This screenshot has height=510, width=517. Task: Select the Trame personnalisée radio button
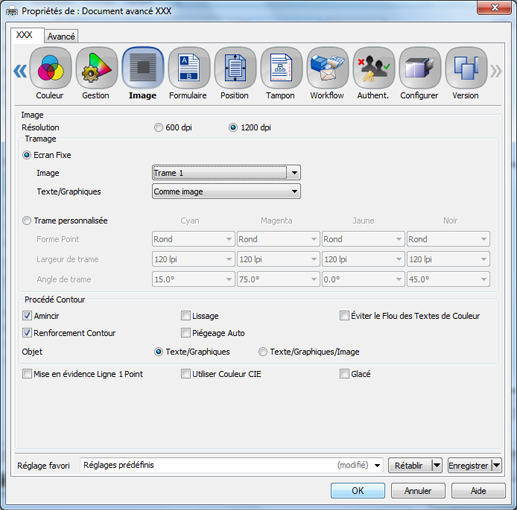pyautogui.click(x=27, y=221)
